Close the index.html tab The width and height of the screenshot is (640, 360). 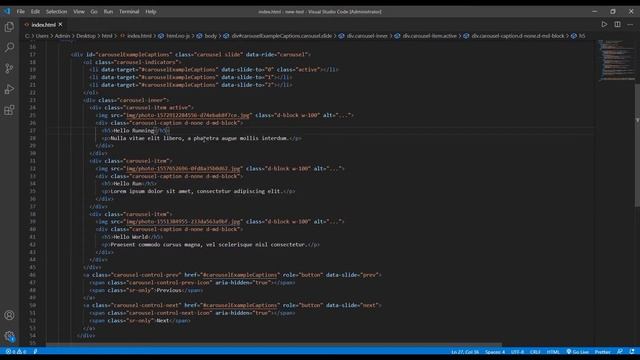[x=60, y=25]
